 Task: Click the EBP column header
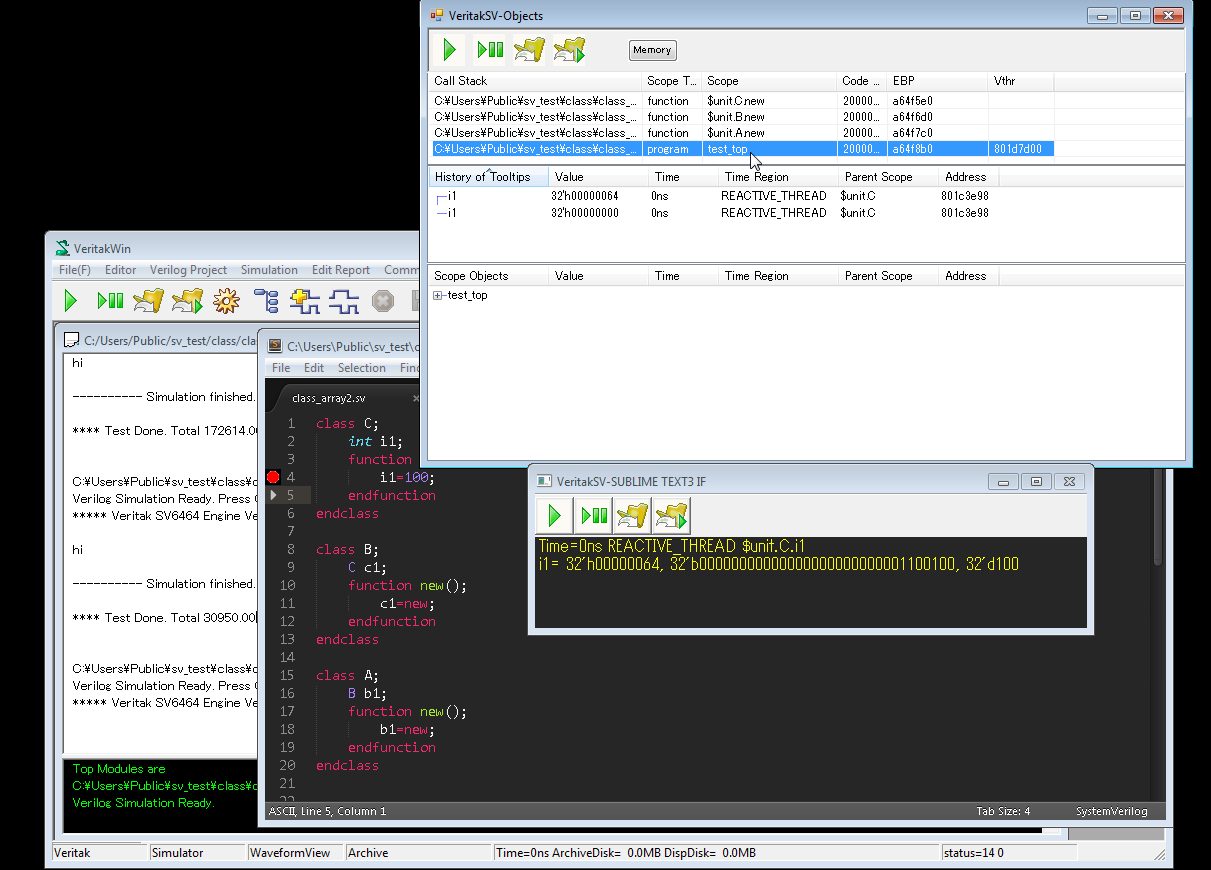[938, 81]
